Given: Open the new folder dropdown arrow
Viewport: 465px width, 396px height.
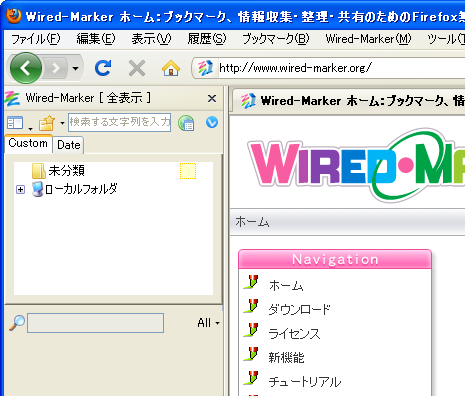Looking at the screenshot, I should (62, 123).
